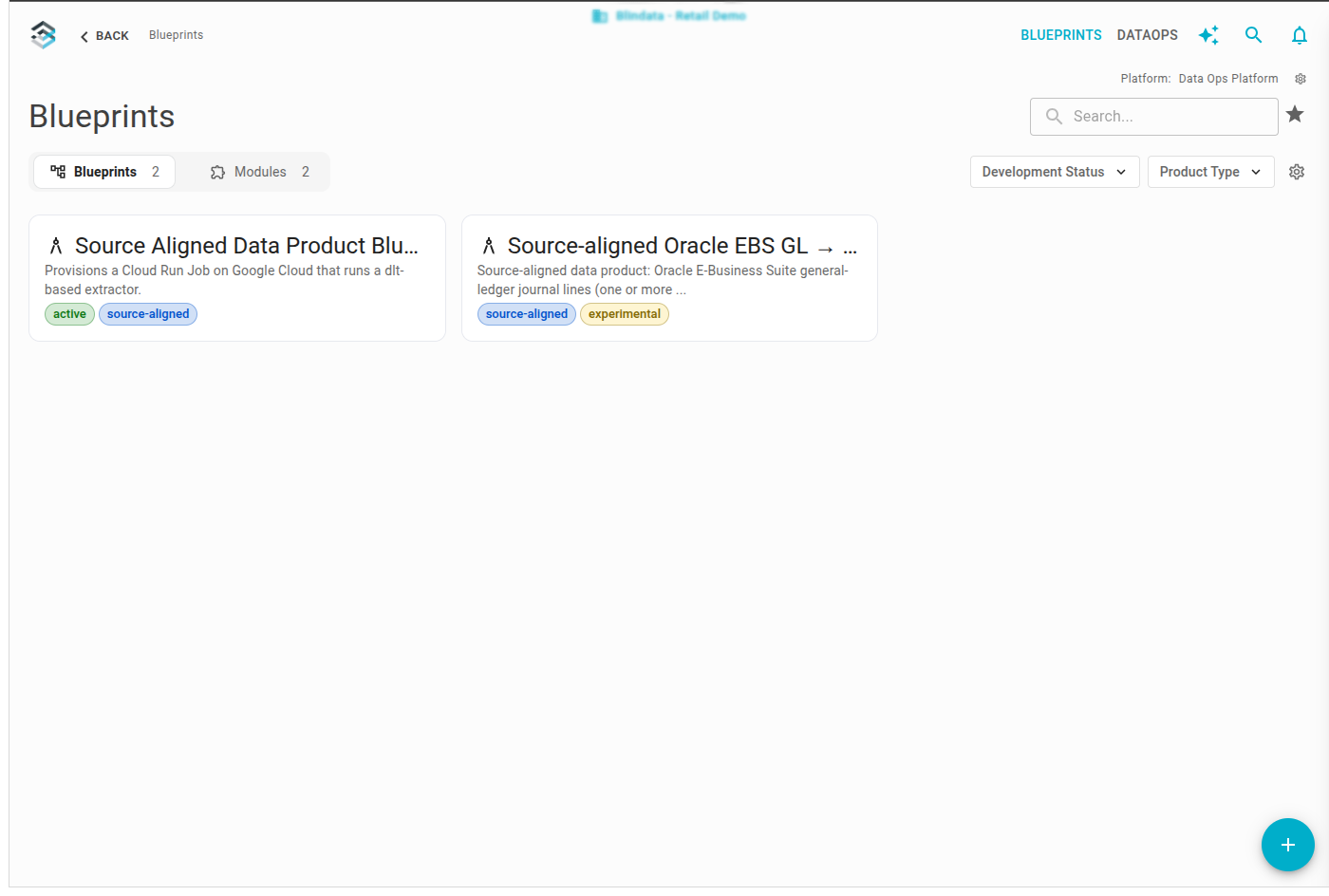Image resolution: width=1329 pixels, height=896 pixels.
Task: Open filter settings gear beside Product Type
Action: [x=1297, y=172]
